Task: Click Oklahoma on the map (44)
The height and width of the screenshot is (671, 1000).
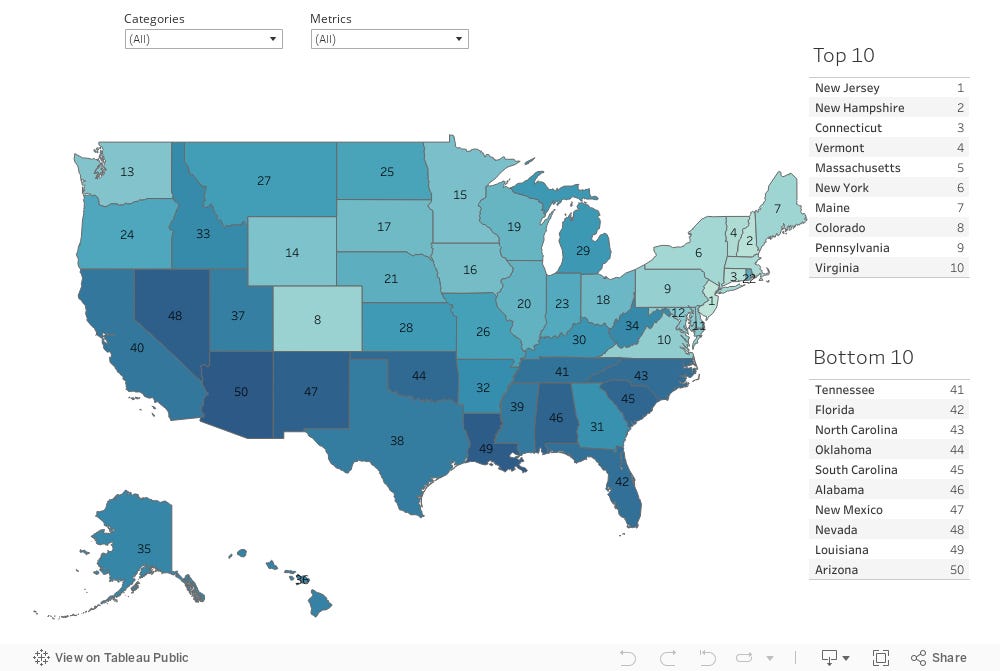Action: point(419,376)
